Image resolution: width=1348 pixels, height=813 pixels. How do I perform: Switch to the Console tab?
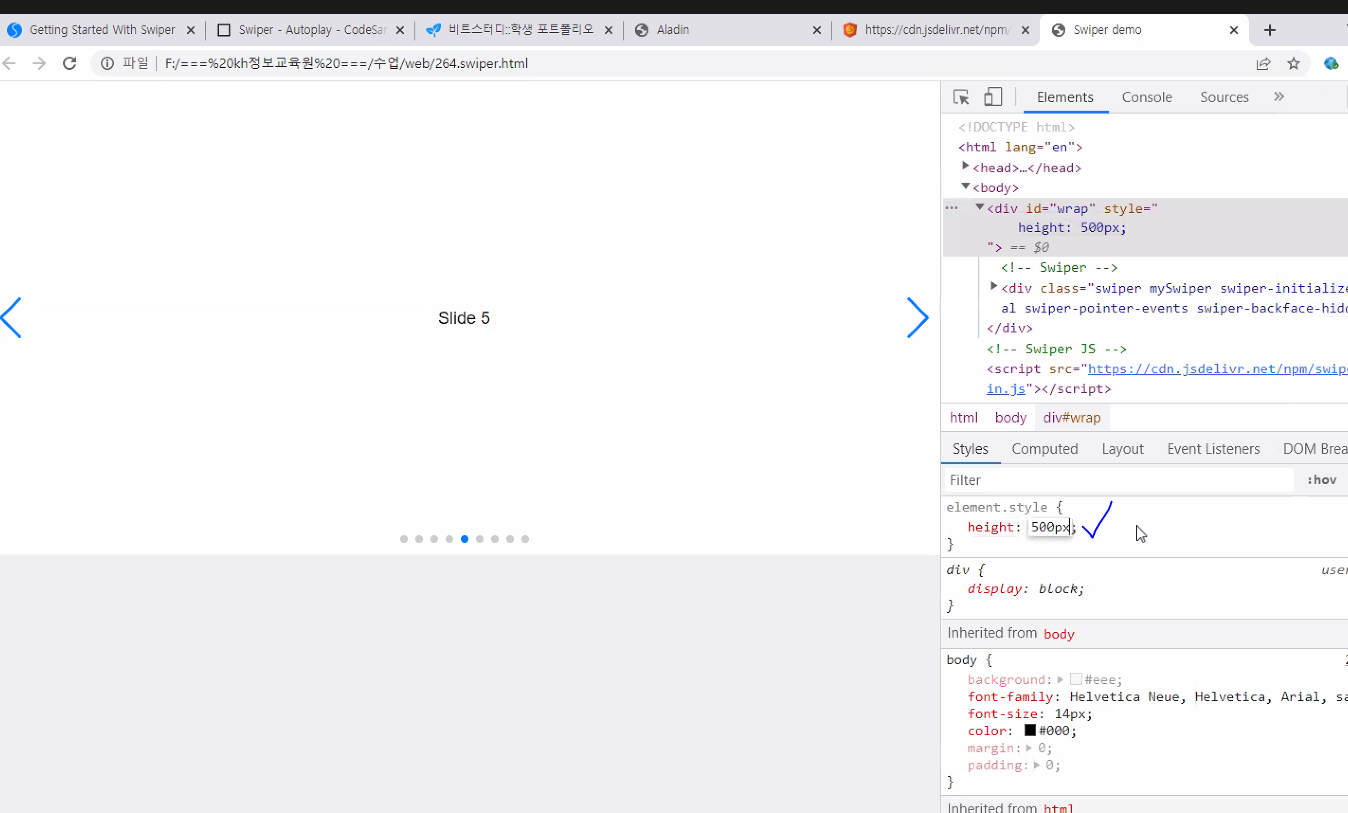(1147, 97)
